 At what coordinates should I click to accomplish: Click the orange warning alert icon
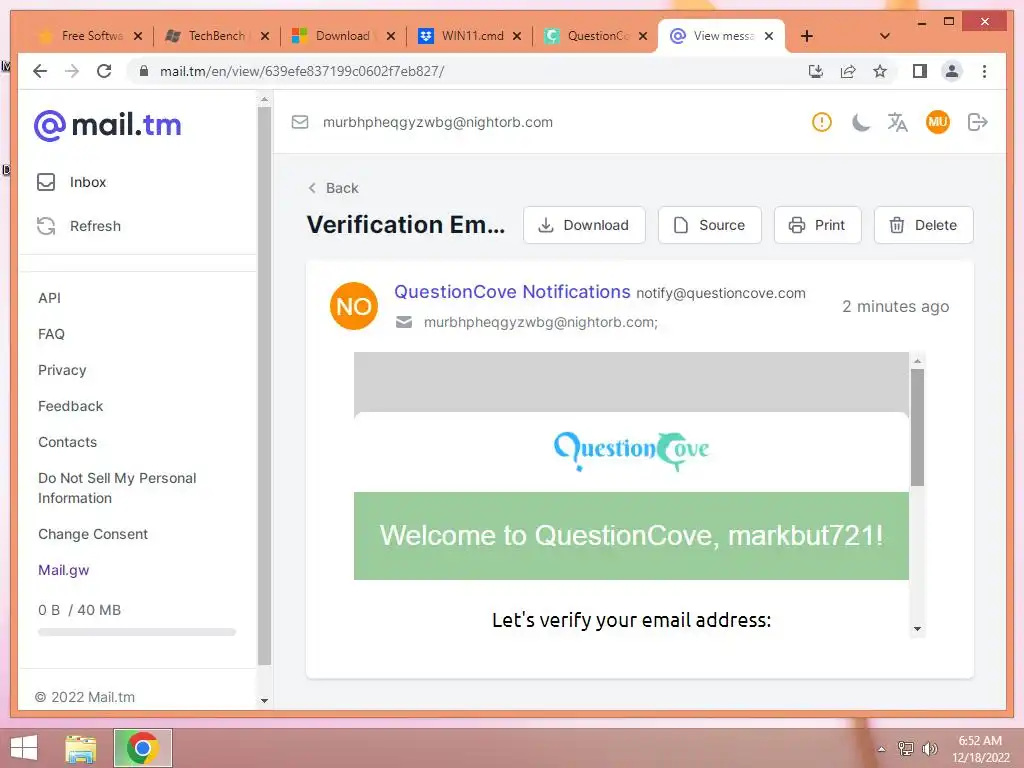point(822,122)
